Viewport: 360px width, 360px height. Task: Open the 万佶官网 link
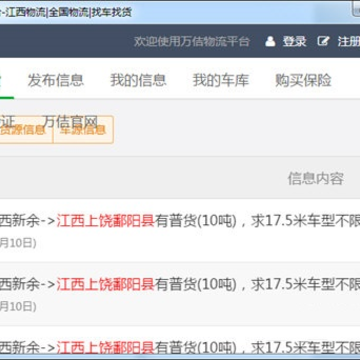point(70,122)
